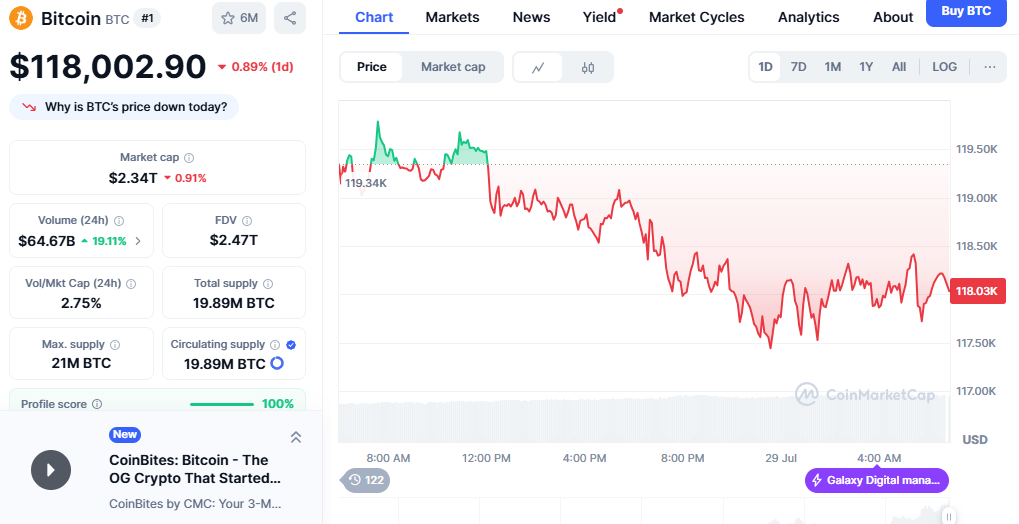
Task: Switch to candlestick chart icon
Action: coord(588,67)
